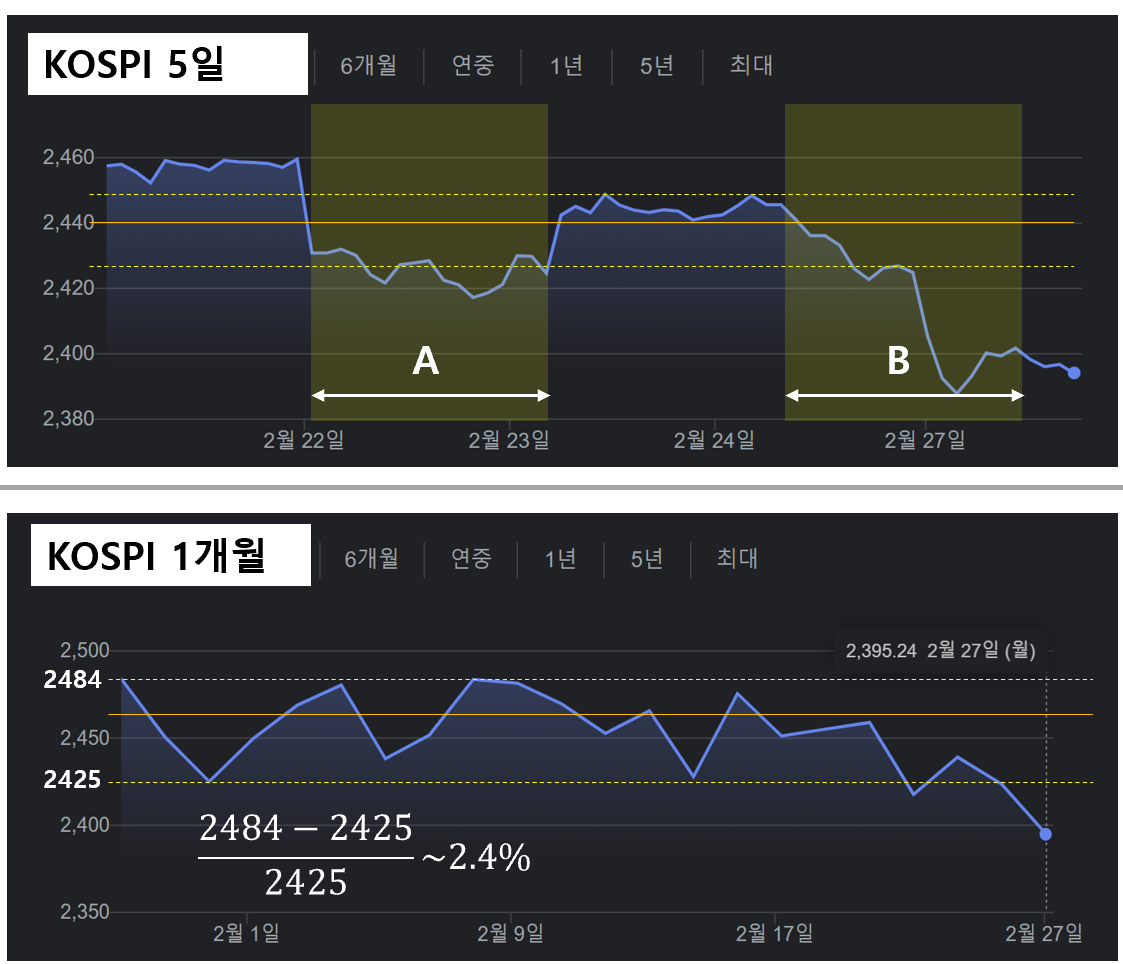The width and height of the screenshot is (1123, 964).
Task: Click the 2,420 y-axis value
Action: point(69,288)
